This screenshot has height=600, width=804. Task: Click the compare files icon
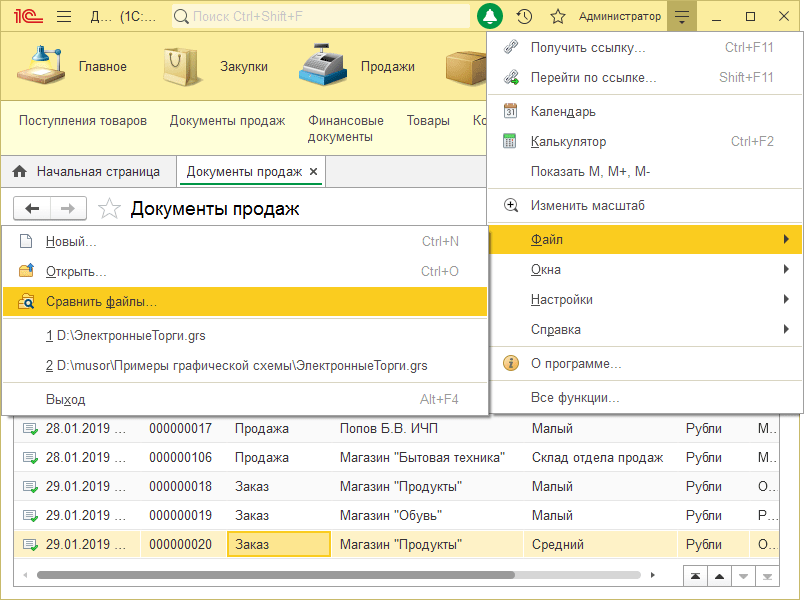(26, 301)
